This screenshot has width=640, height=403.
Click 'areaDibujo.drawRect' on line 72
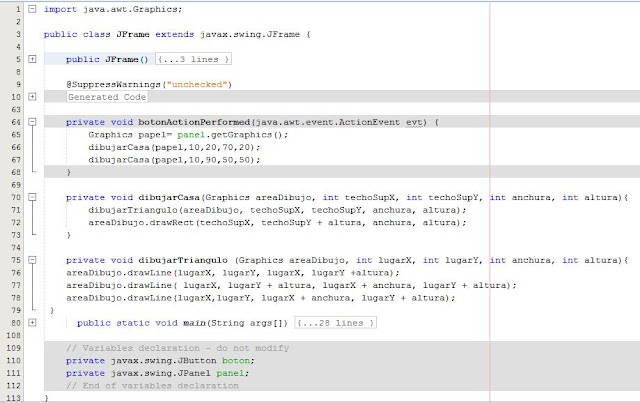141,223
